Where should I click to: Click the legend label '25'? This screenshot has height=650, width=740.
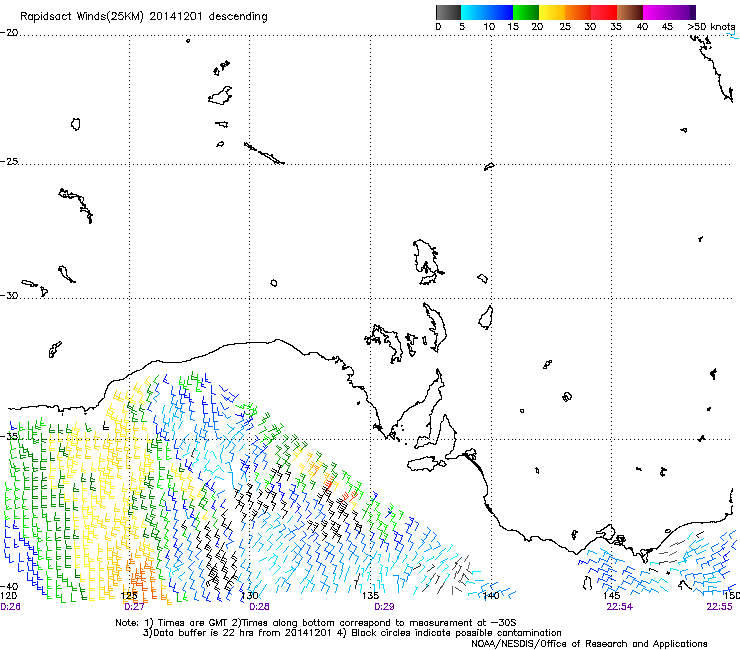click(565, 26)
